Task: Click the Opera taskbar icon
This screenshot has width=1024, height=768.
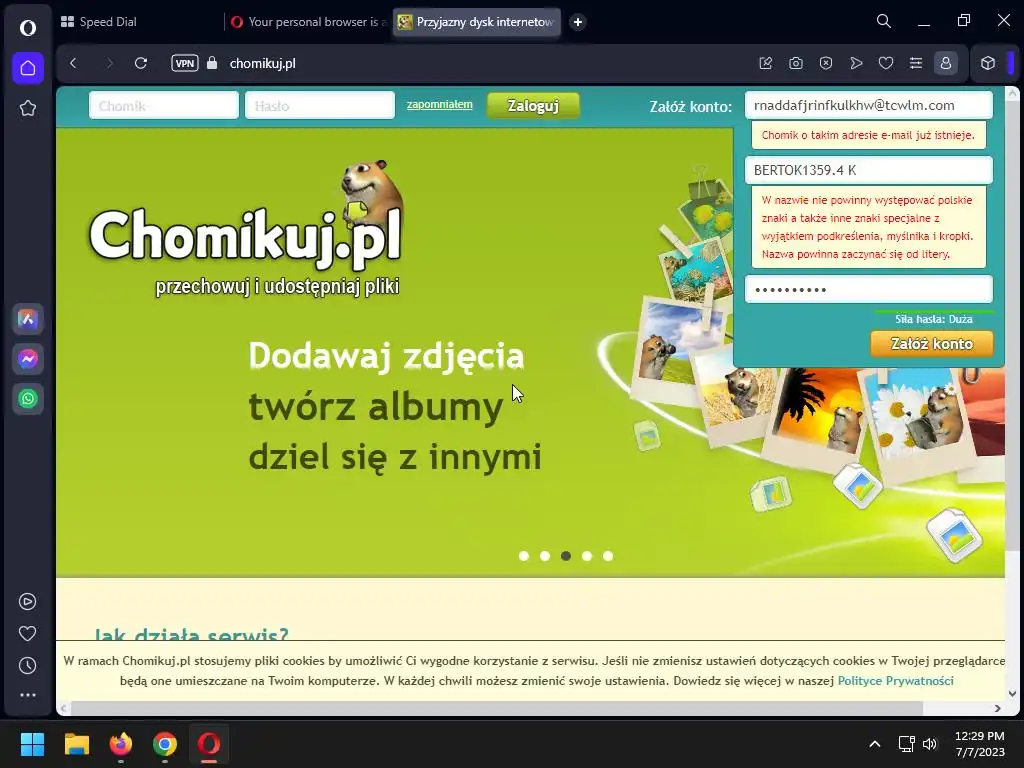Action: 209,744
